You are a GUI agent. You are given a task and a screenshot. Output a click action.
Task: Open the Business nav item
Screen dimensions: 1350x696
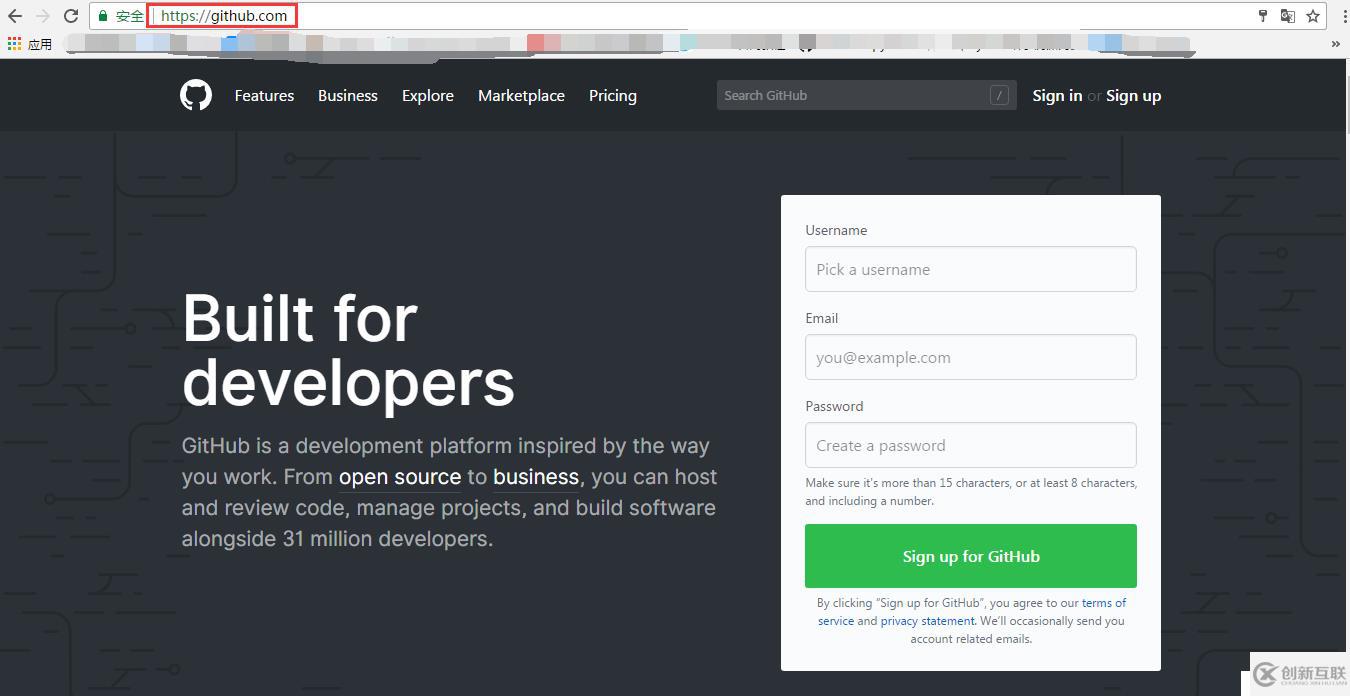tap(348, 95)
